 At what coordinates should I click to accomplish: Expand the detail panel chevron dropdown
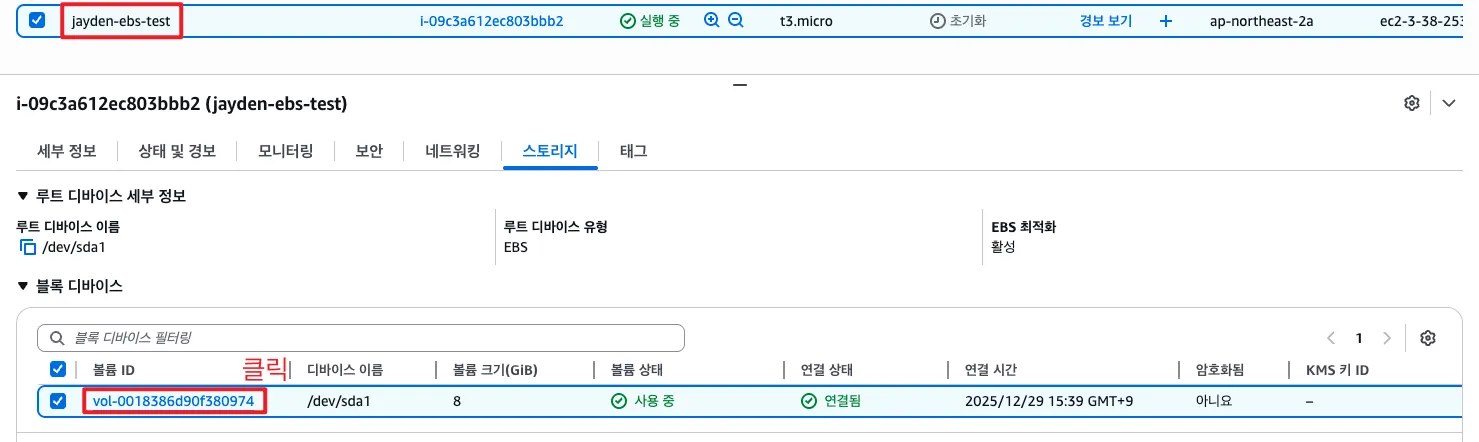click(1449, 103)
